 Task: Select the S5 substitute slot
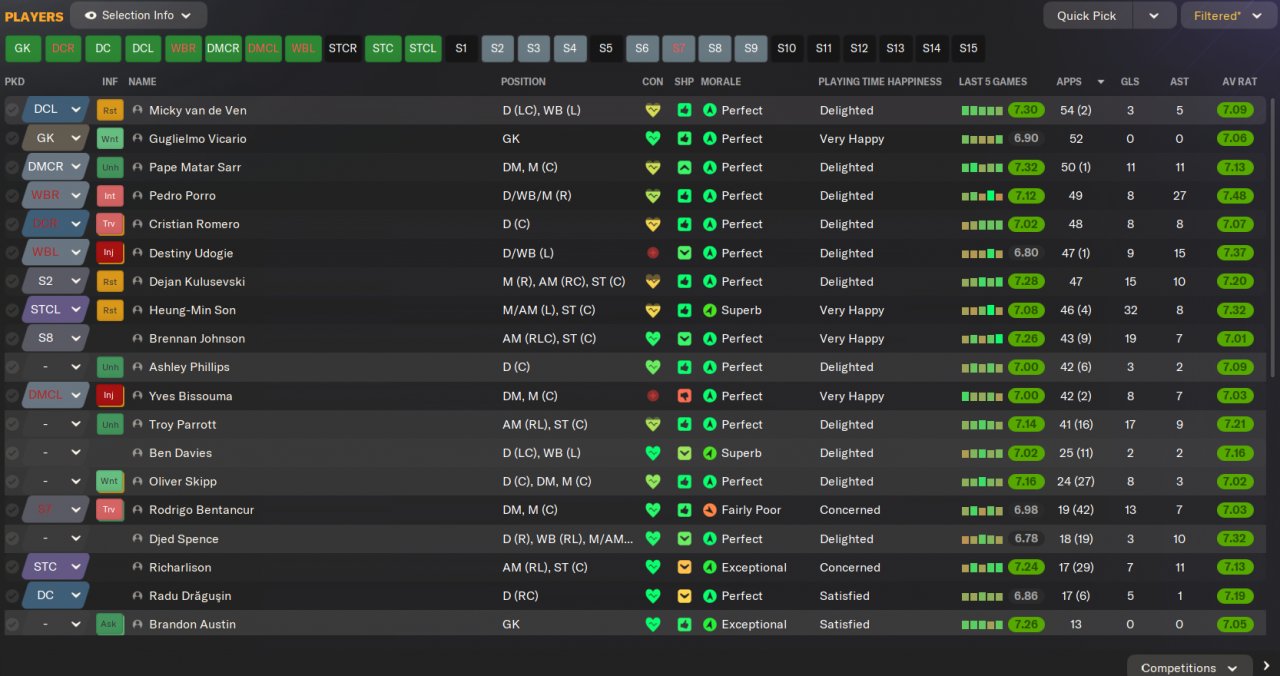[605, 48]
